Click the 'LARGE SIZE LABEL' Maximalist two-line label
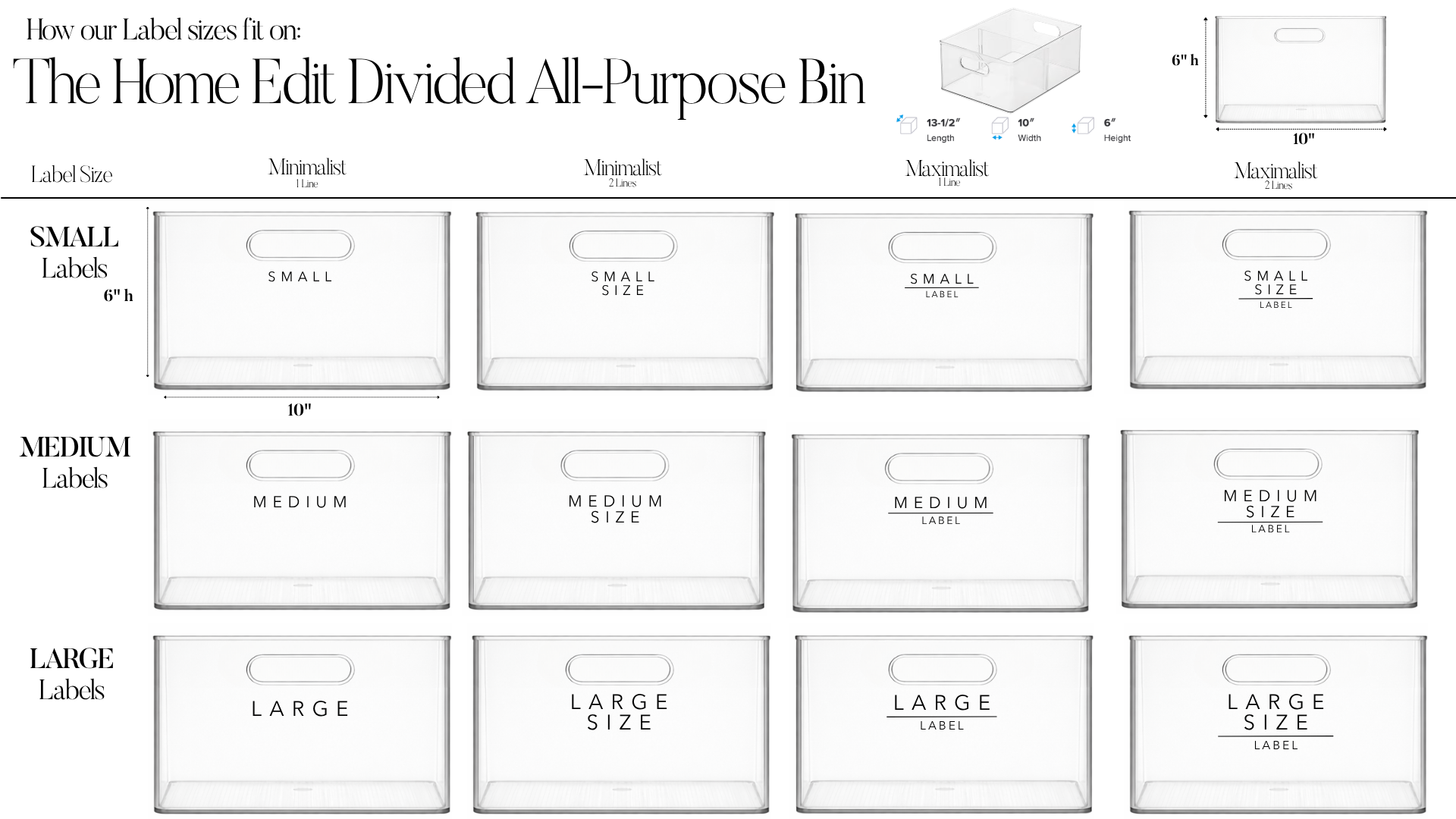The image size is (1456, 819). [x=1276, y=722]
